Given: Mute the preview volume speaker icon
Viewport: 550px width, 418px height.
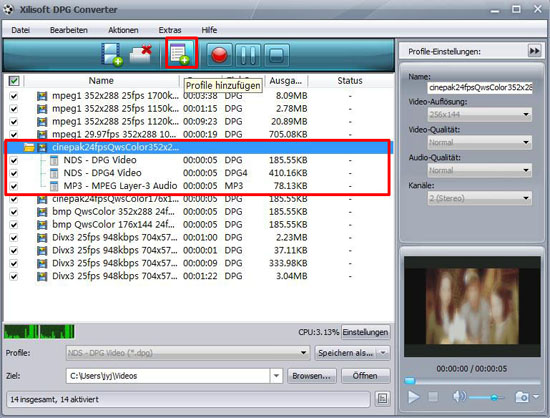Looking at the screenshot, I should (x=459, y=397).
